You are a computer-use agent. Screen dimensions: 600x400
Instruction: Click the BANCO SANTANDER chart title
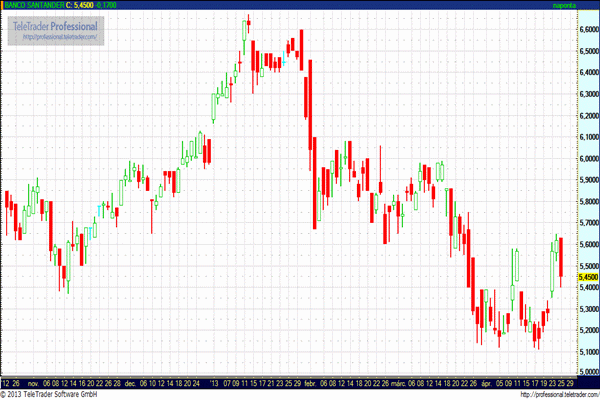(x=31, y=6)
